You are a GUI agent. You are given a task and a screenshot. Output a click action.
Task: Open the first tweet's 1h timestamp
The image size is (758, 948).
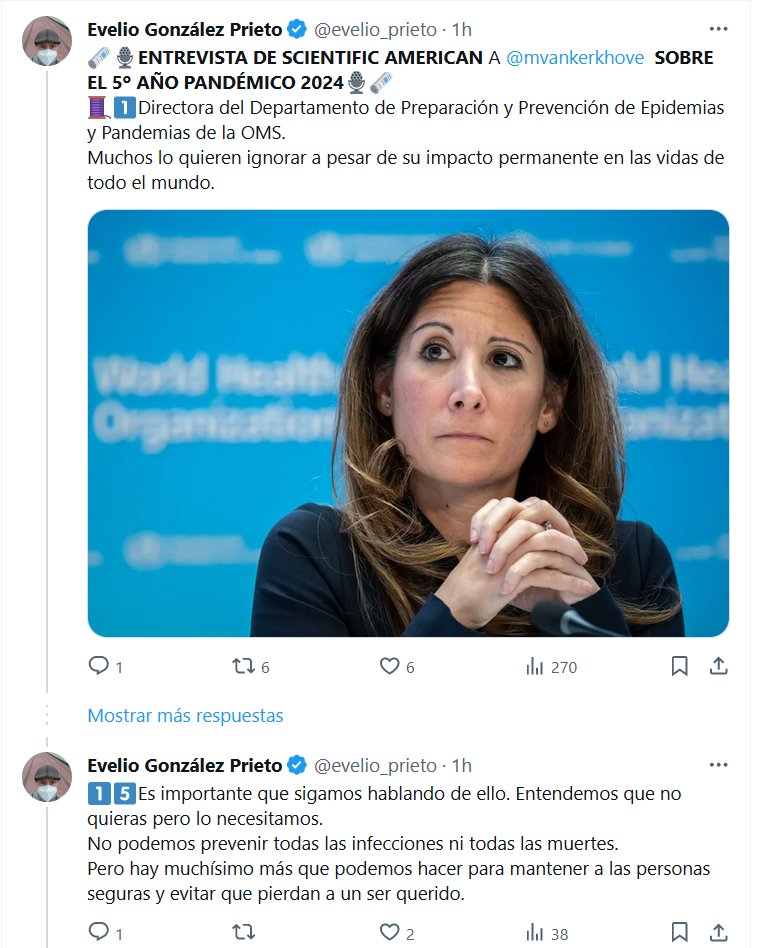(462, 29)
